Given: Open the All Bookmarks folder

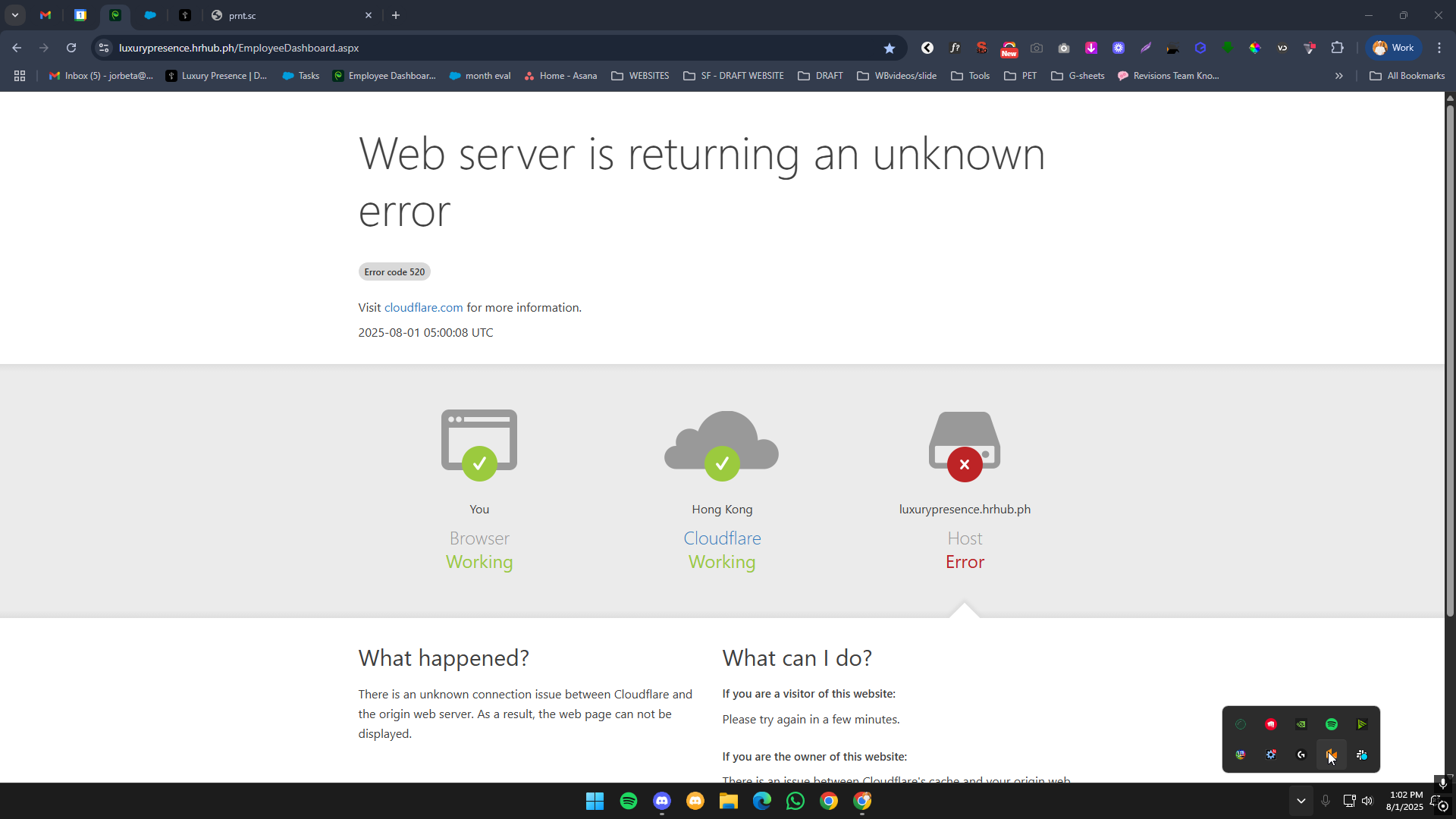Looking at the screenshot, I should tap(1407, 76).
